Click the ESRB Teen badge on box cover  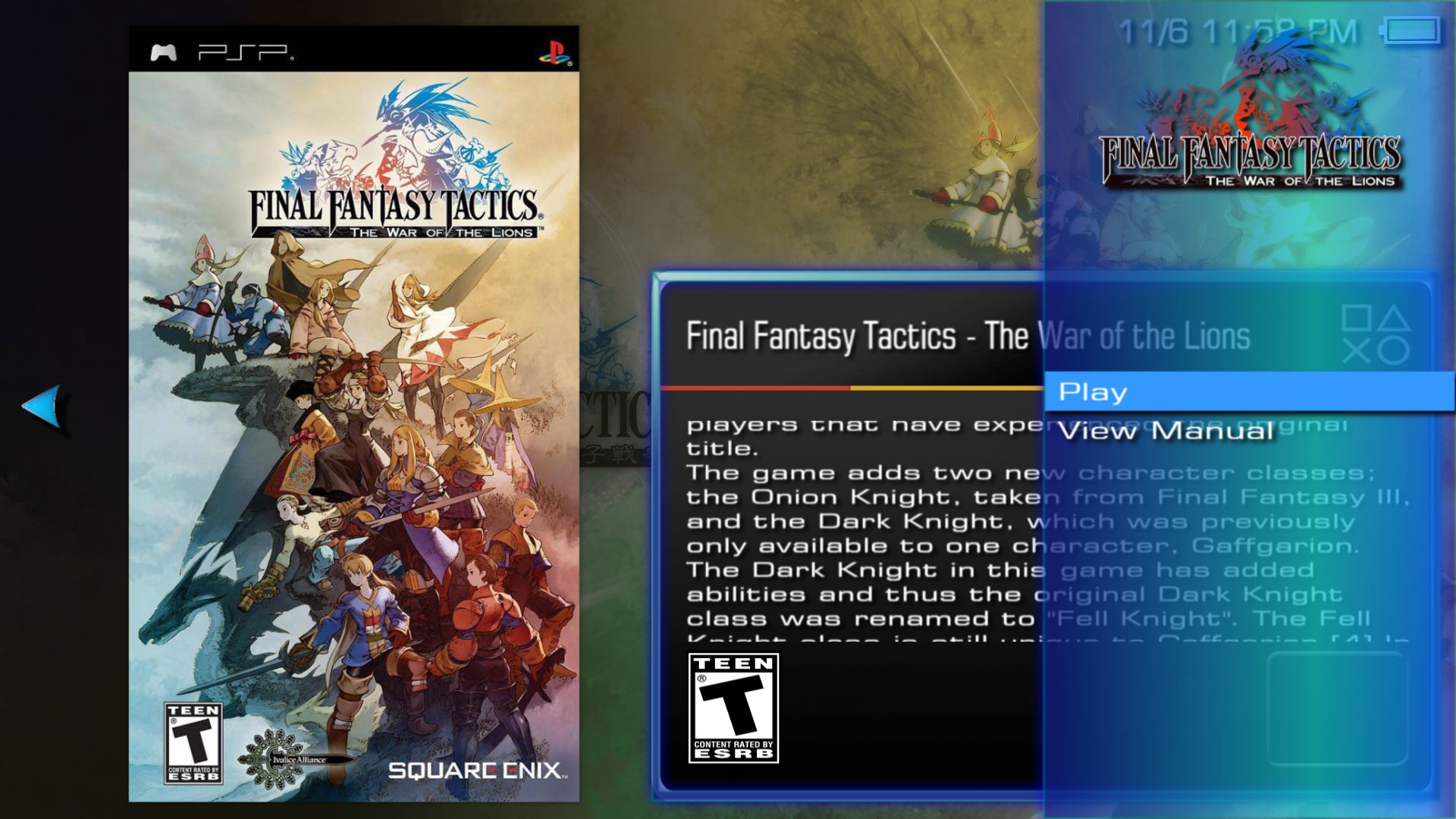pos(193,743)
